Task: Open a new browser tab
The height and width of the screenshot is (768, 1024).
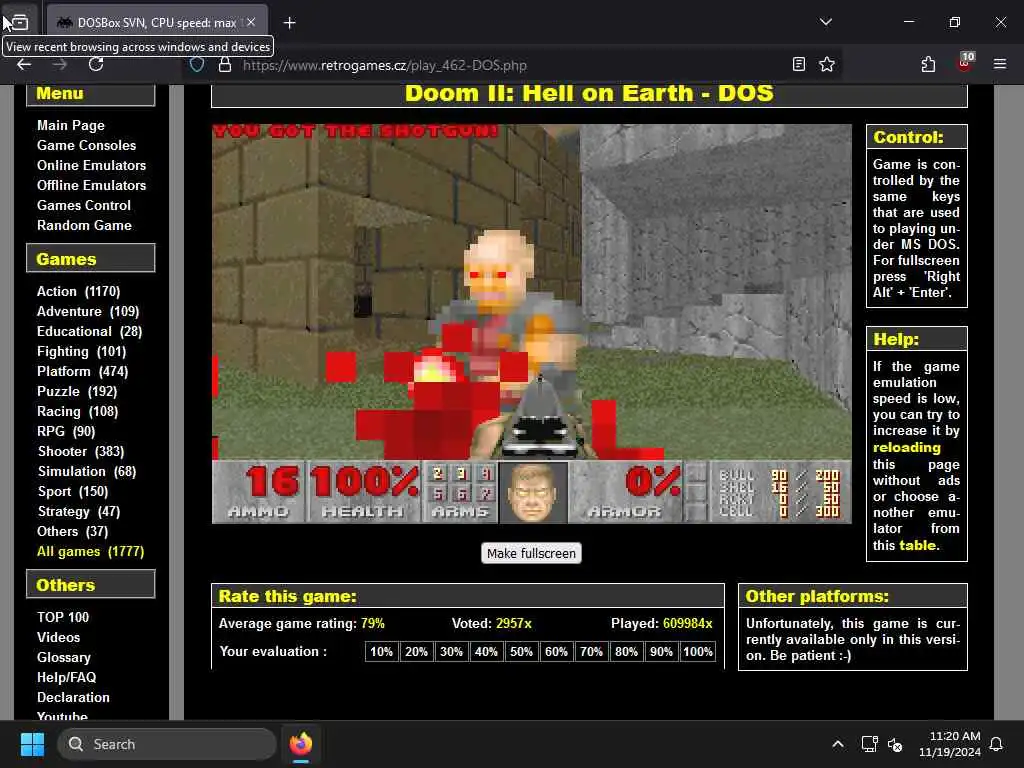Action: (289, 23)
